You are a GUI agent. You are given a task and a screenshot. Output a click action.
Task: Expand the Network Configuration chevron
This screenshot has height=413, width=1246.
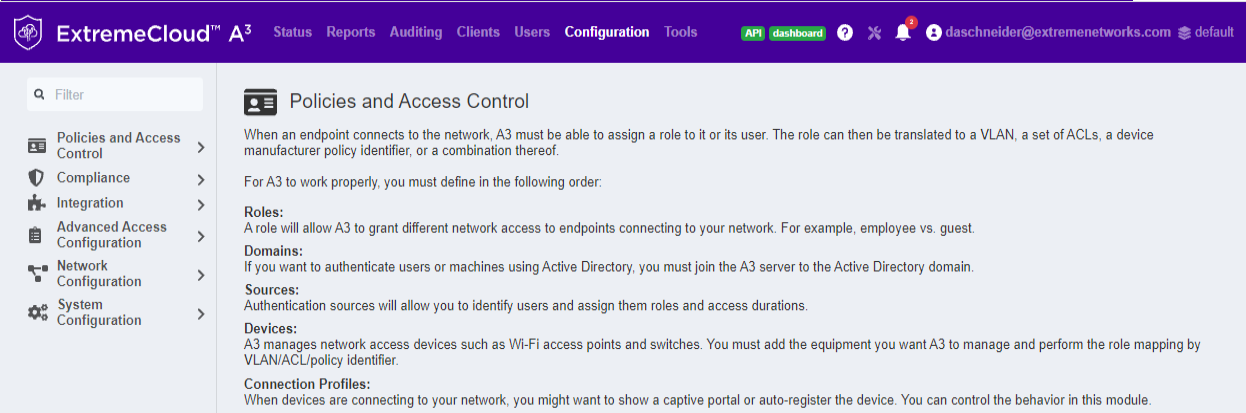tap(201, 275)
